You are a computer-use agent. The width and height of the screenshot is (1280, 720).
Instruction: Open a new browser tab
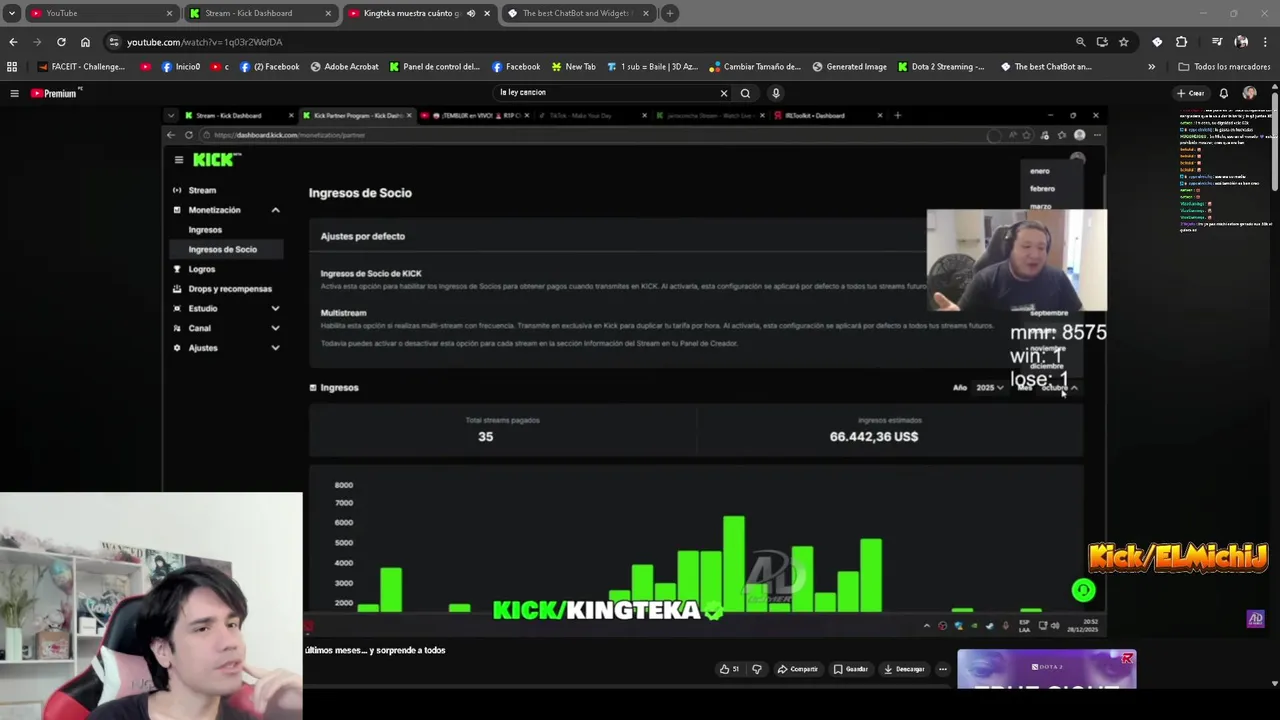(670, 13)
